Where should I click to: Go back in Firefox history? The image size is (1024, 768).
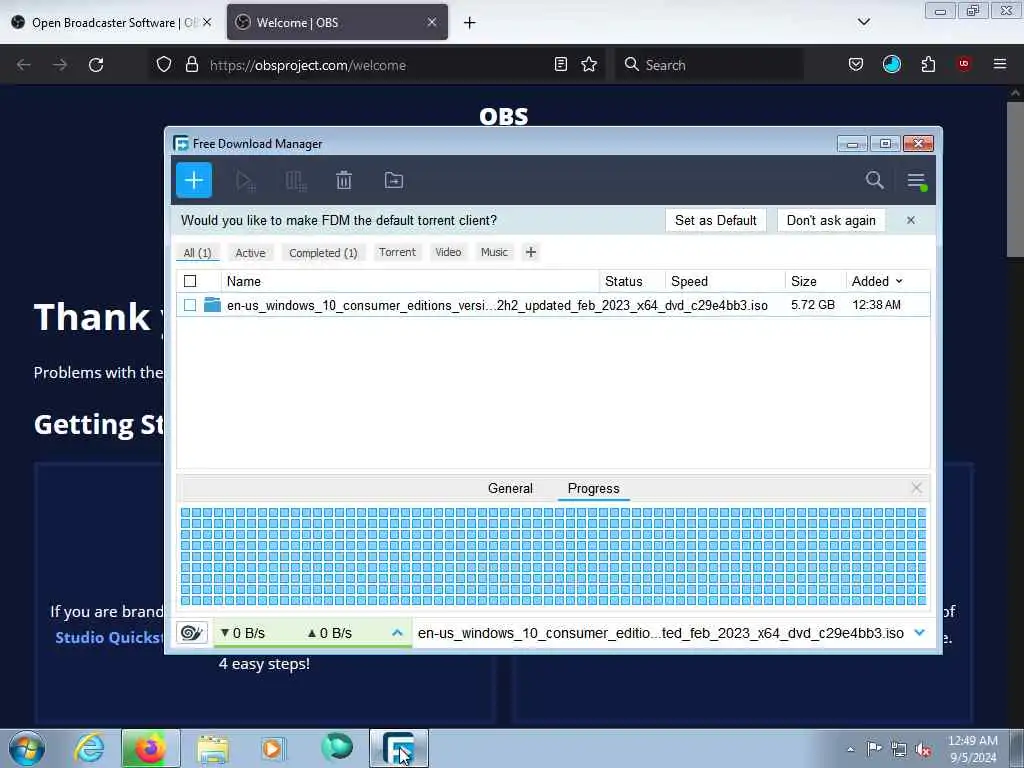[24, 65]
